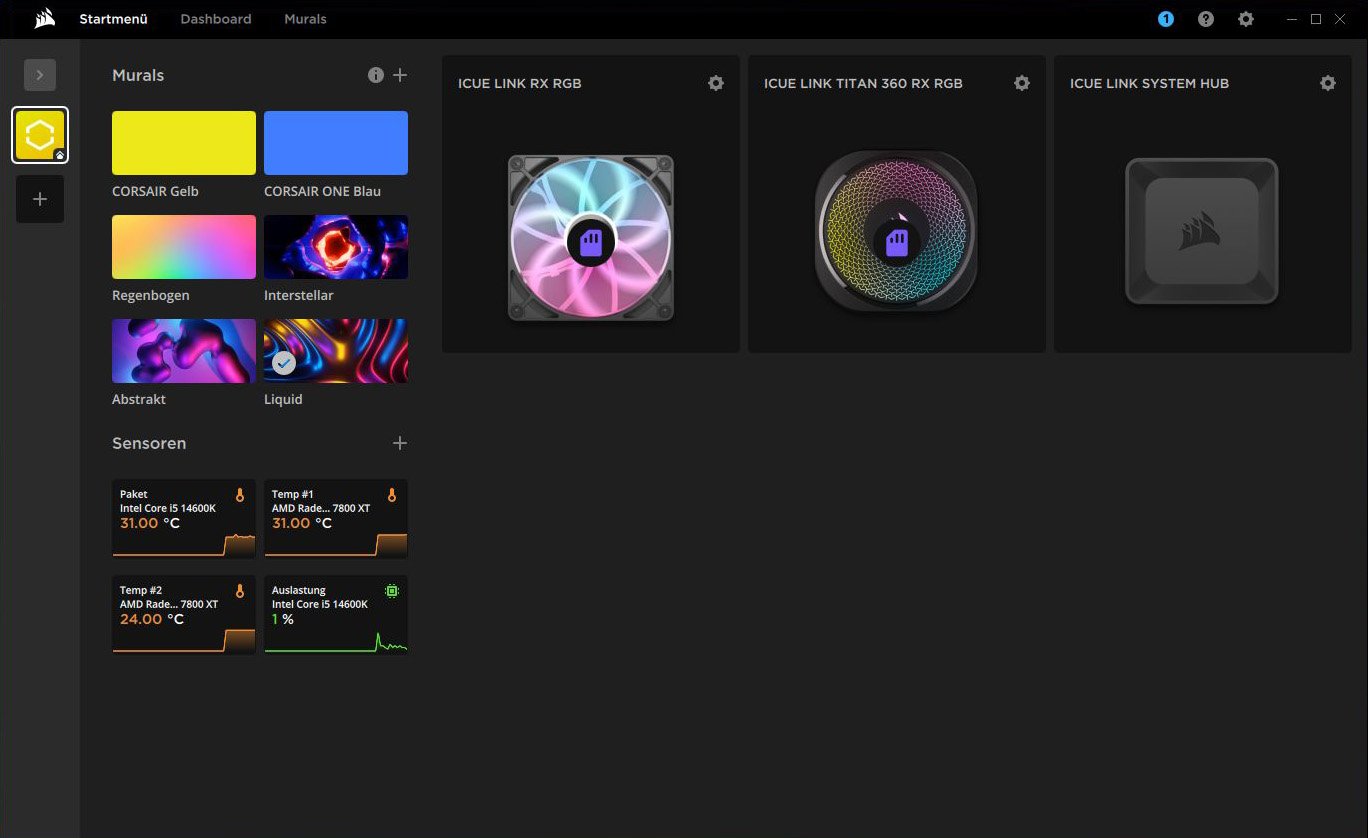Open the Intel Core i5 Auslastung sensor tile
1368x838 pixels.
click(336, 615)
